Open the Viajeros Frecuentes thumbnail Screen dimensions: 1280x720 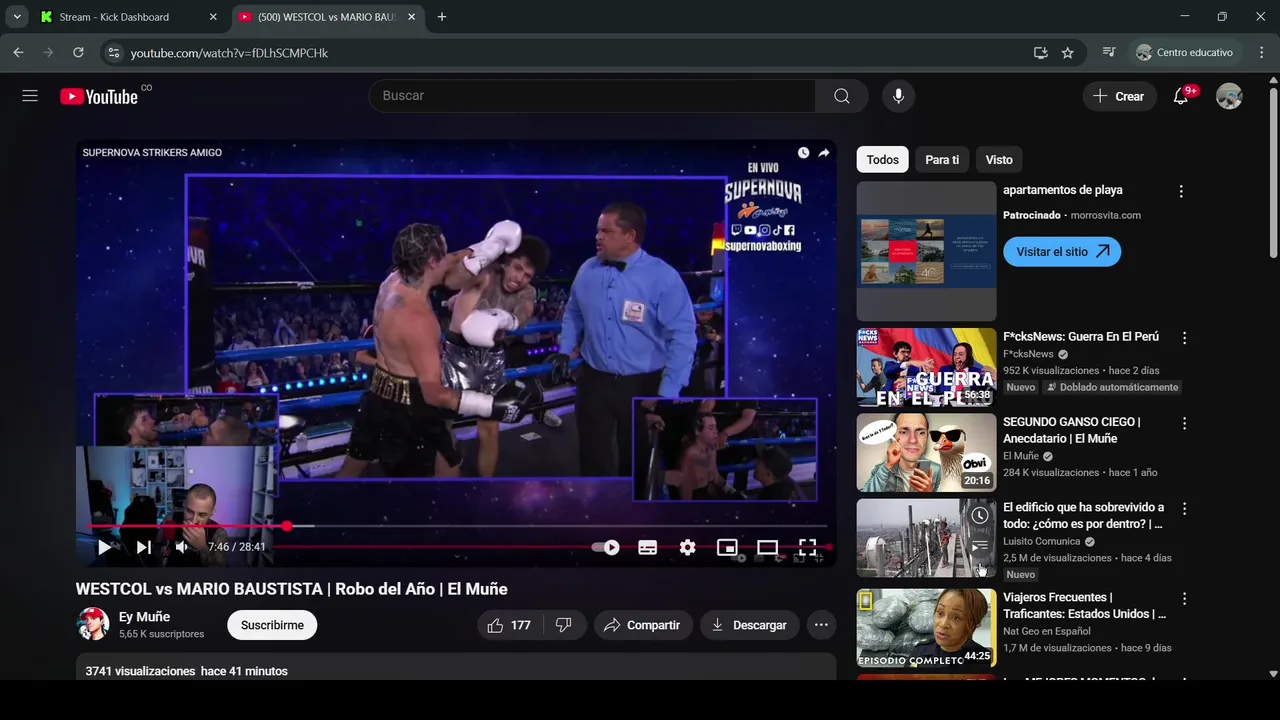(926, 628)
